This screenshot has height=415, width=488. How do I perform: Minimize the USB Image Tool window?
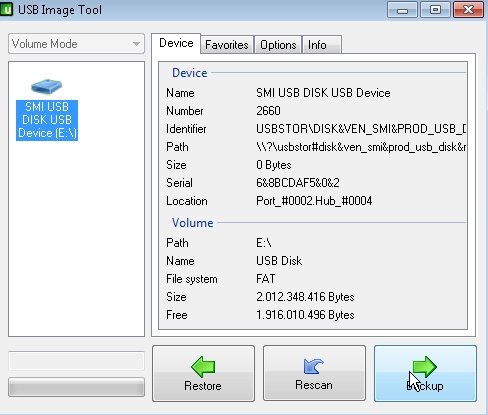402,10
